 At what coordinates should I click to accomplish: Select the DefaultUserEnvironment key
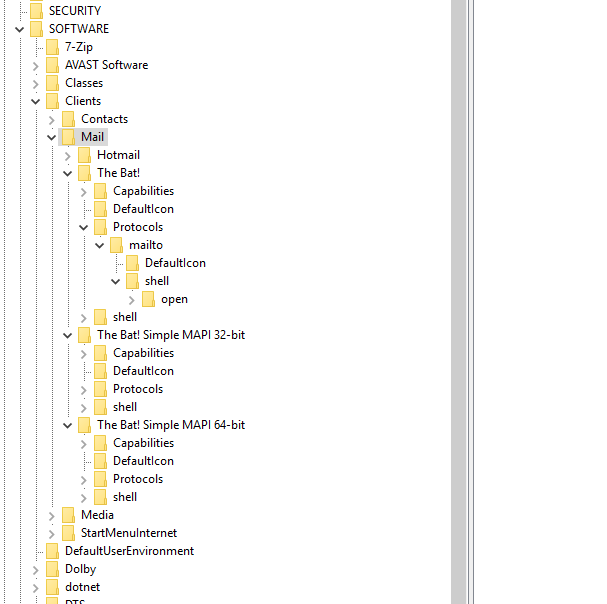129,551
